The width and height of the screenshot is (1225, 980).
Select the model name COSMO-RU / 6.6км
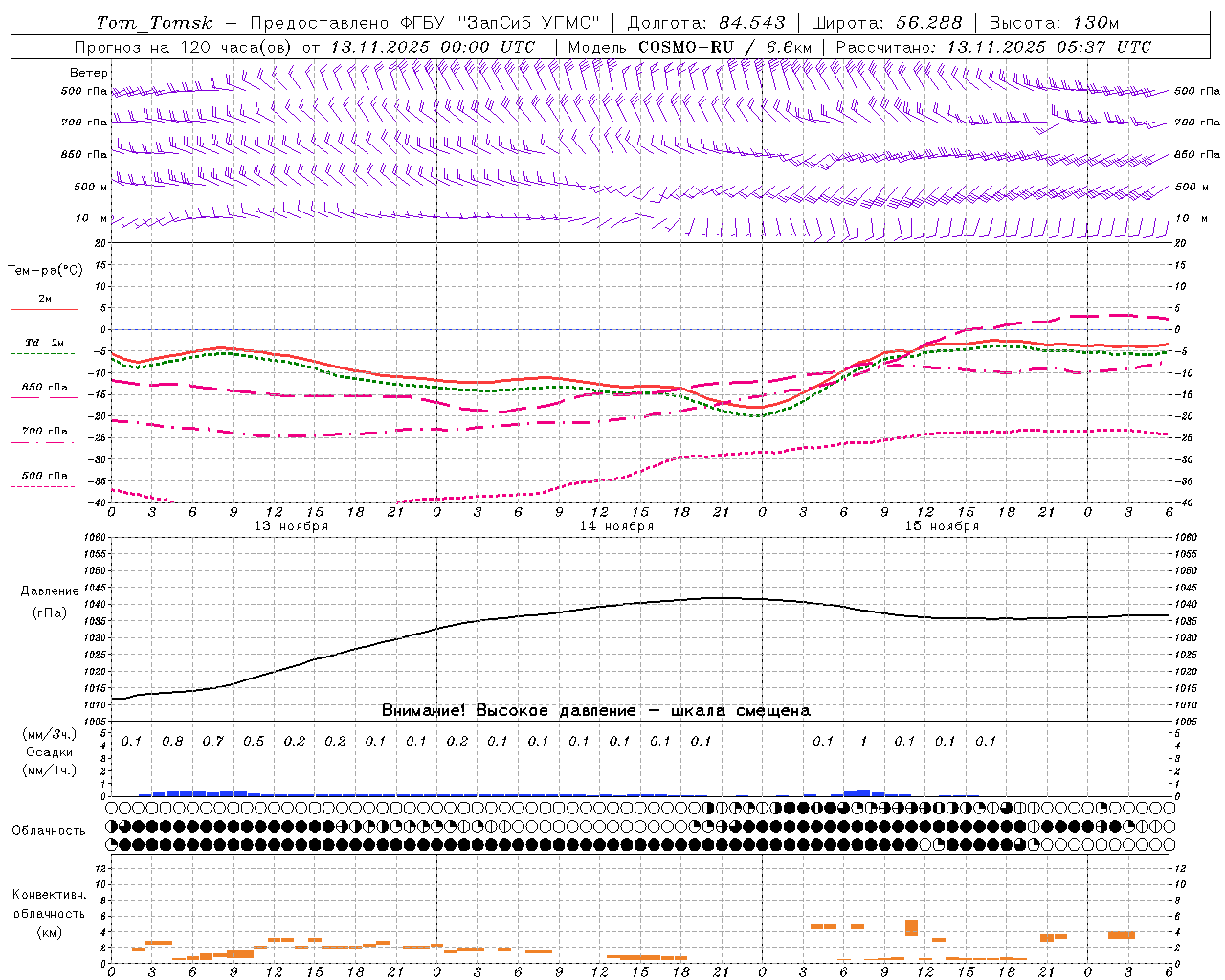click(x=725, y=47)
